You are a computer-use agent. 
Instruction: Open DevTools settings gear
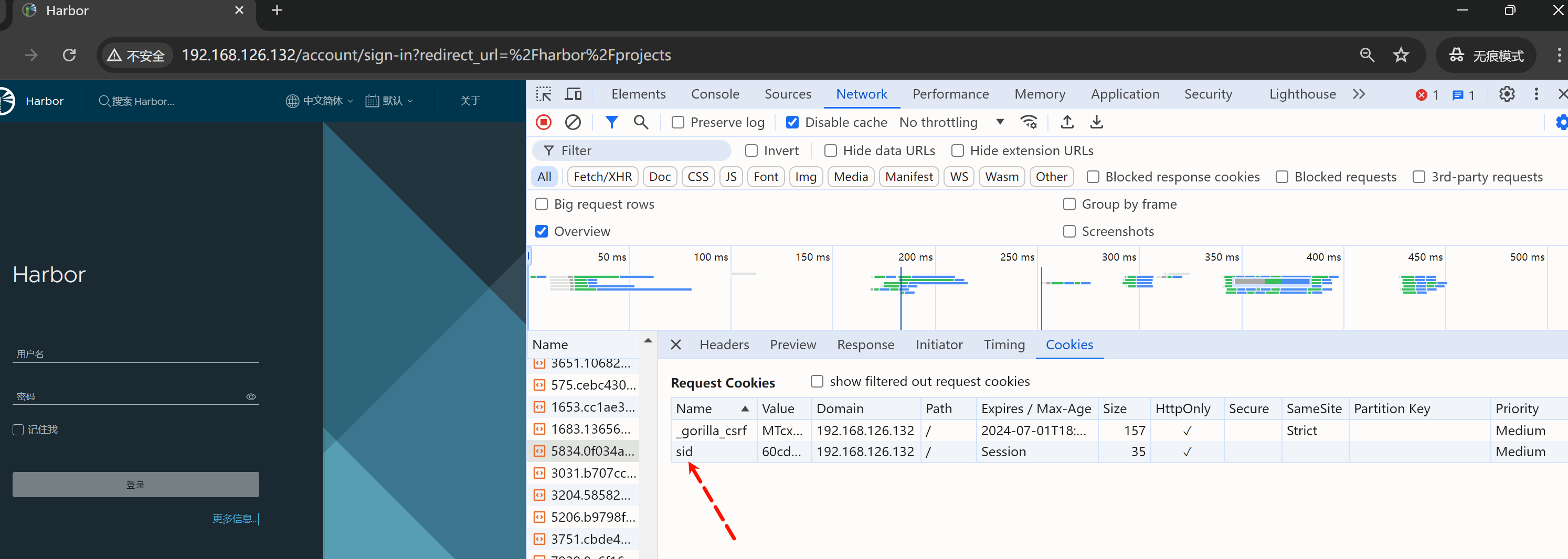(1507, 94)
